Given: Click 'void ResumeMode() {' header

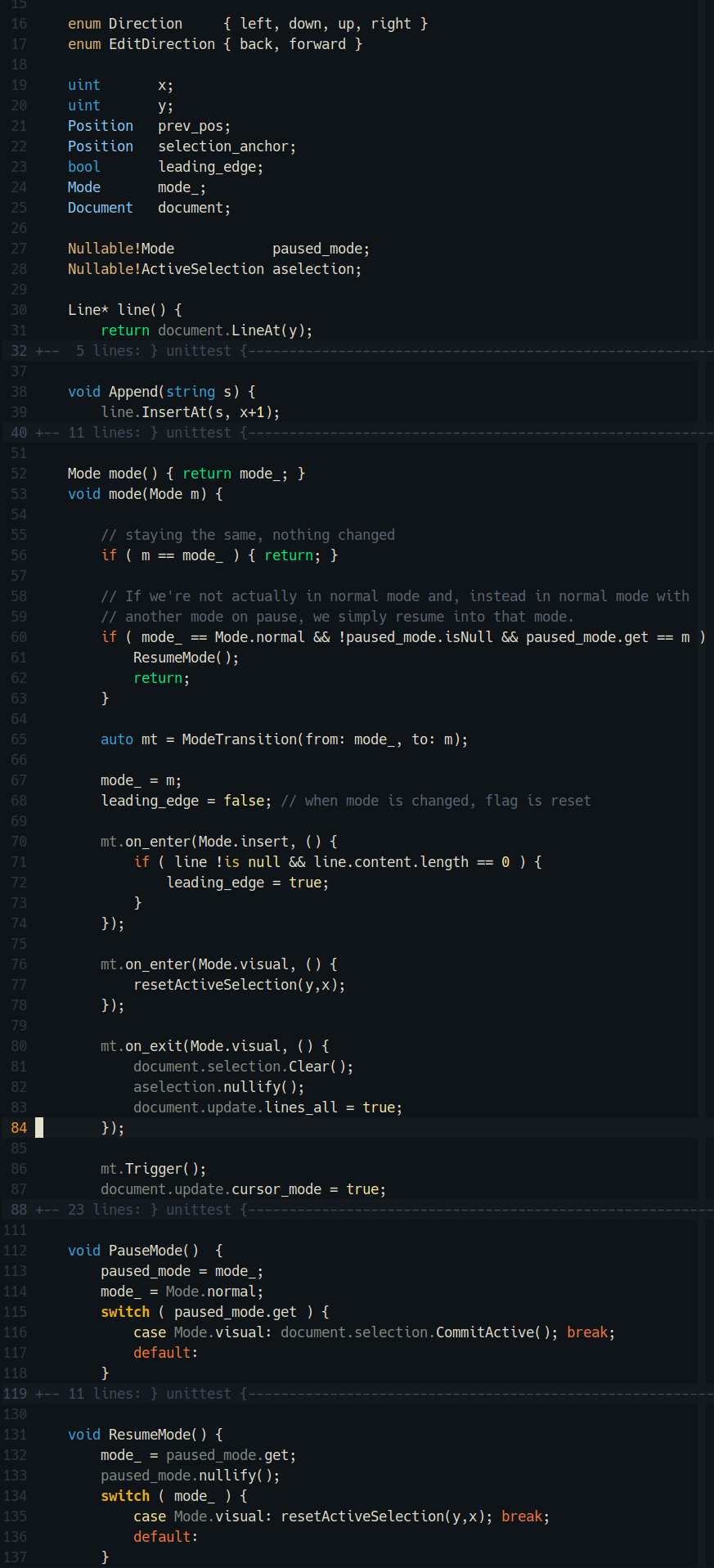Looking at the screenshot, I should click(146, 1435).
